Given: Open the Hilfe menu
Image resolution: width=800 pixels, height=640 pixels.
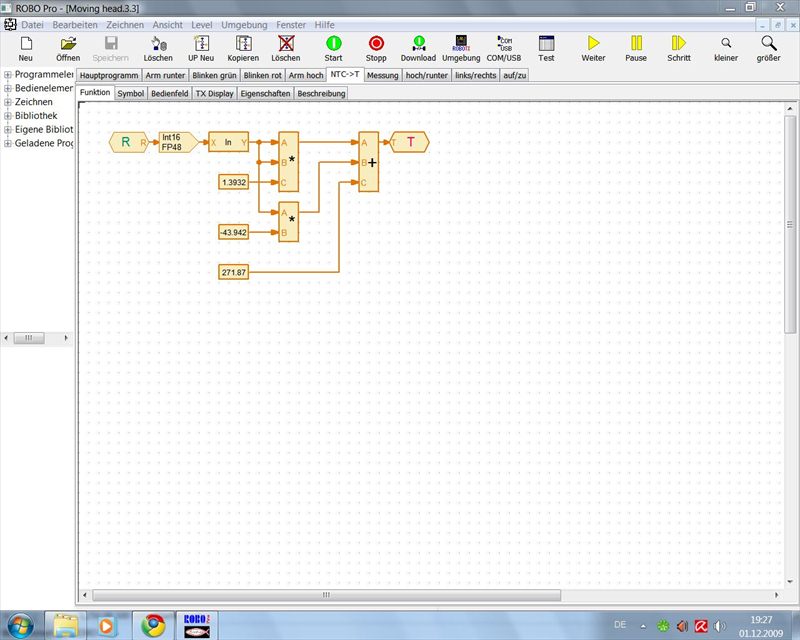Looking at the screenshot, I should point(324,24).
